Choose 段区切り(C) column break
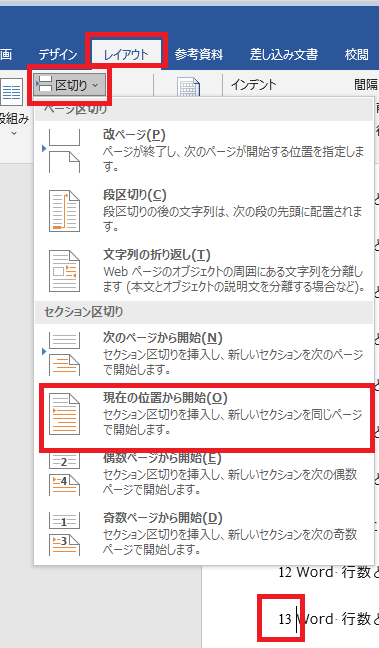The height and width of the screenshot is (648, 379). point(204,211)
